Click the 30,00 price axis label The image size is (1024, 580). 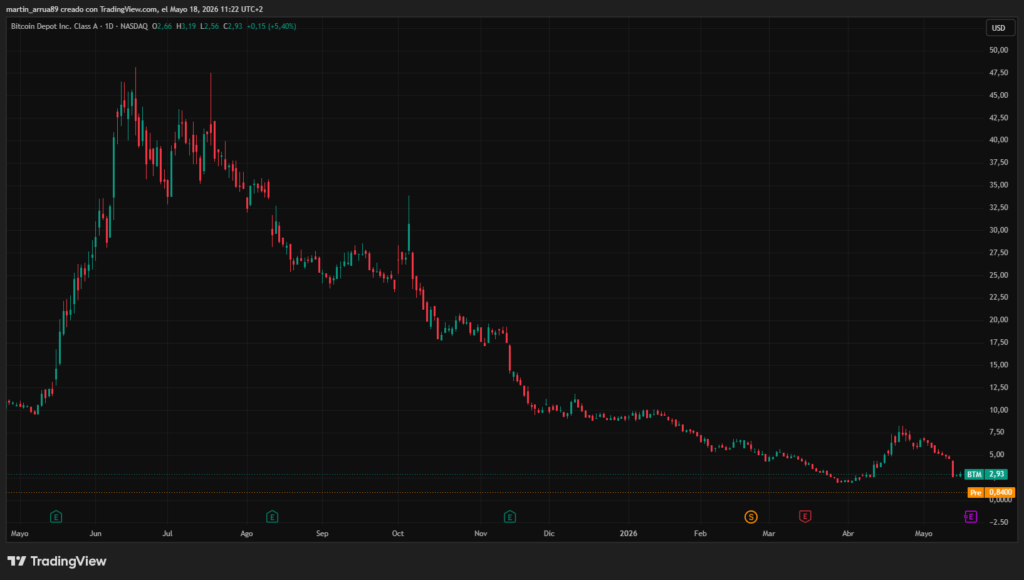pos(999,230)
